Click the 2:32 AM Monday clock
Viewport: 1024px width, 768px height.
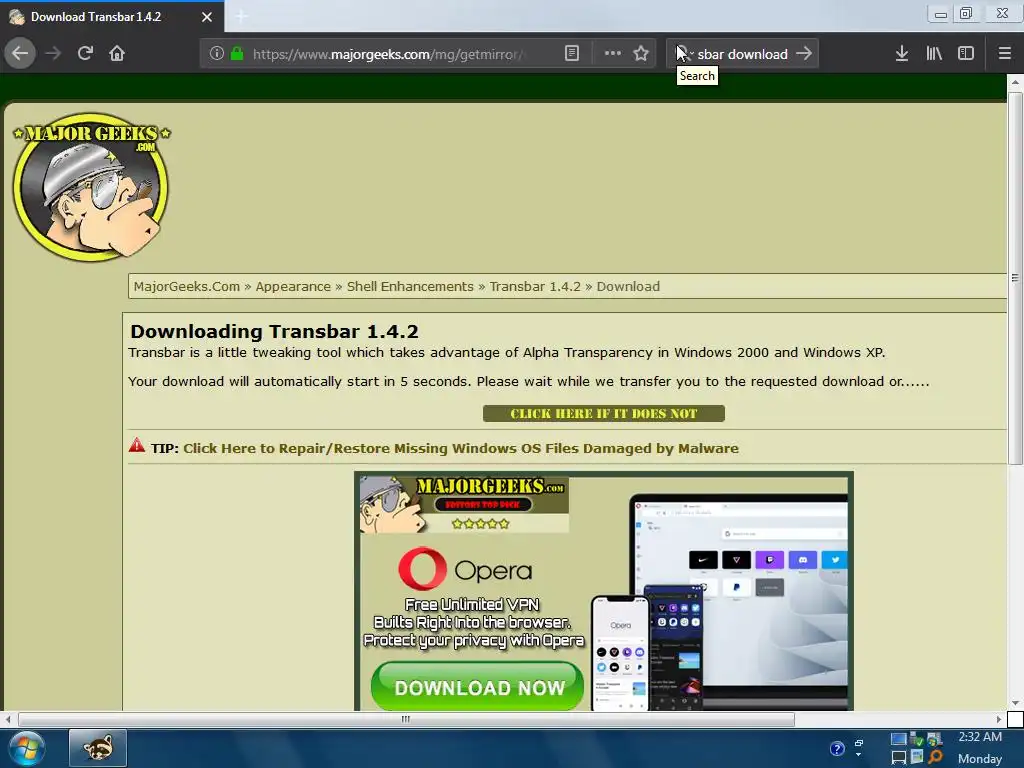[x=980, y=748]
